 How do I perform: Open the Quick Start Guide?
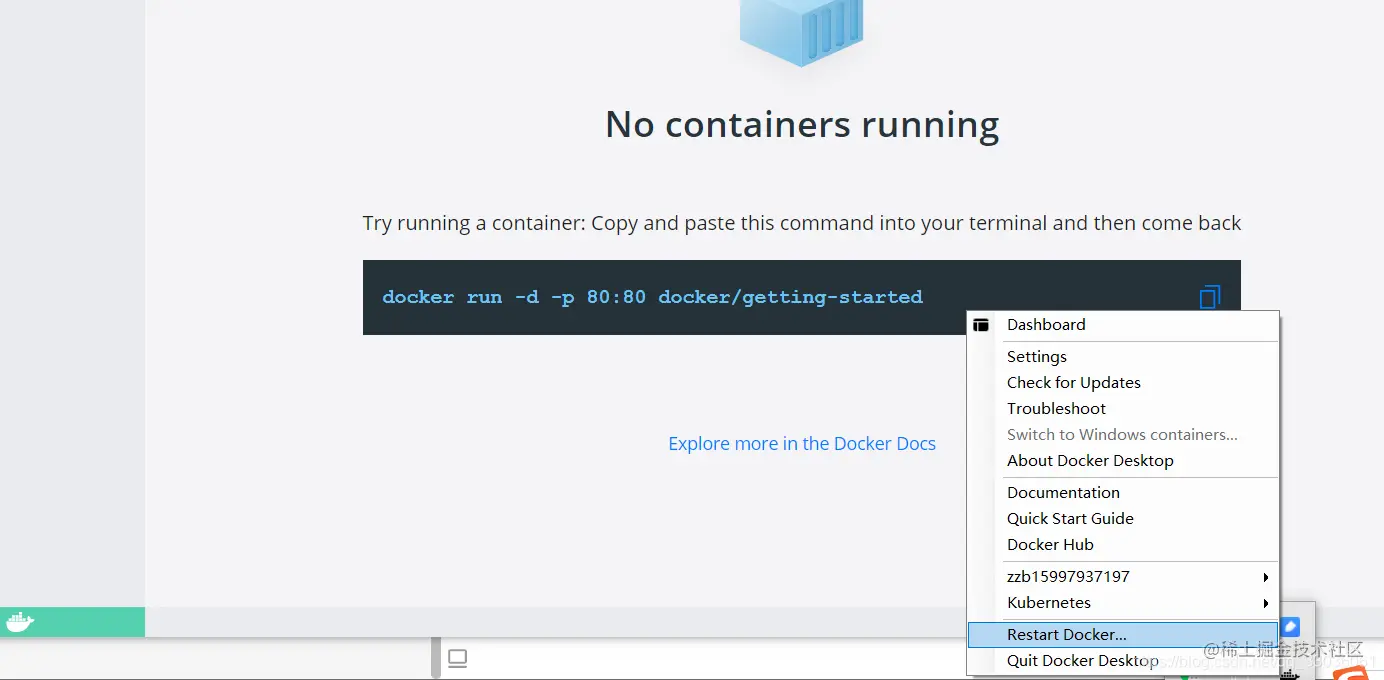pos(1123,519)
